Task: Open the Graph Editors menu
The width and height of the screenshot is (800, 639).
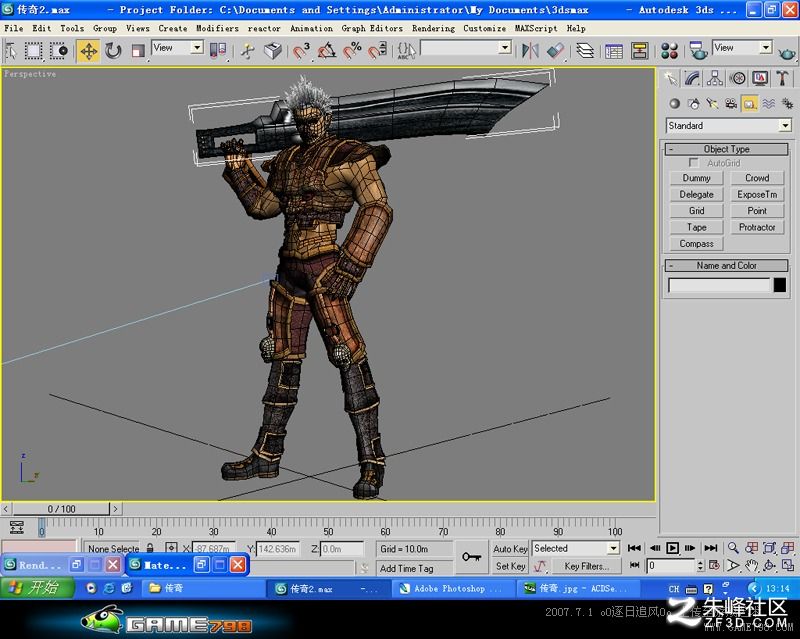Action: click(x=372, y=28)
